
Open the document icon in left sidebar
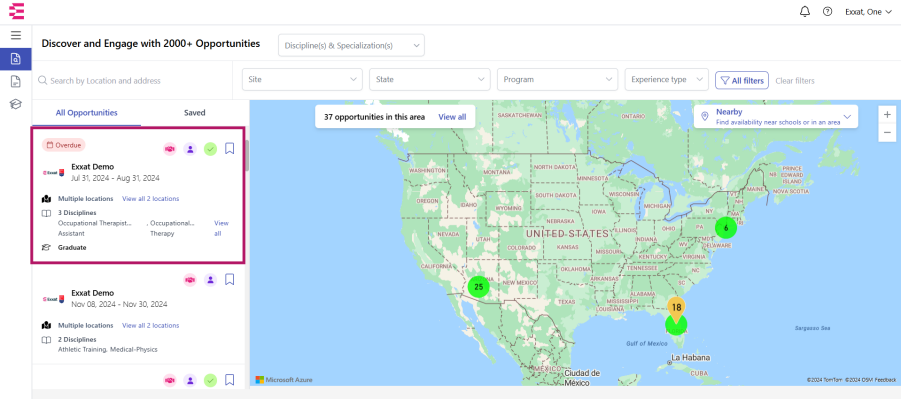[16, 81]
